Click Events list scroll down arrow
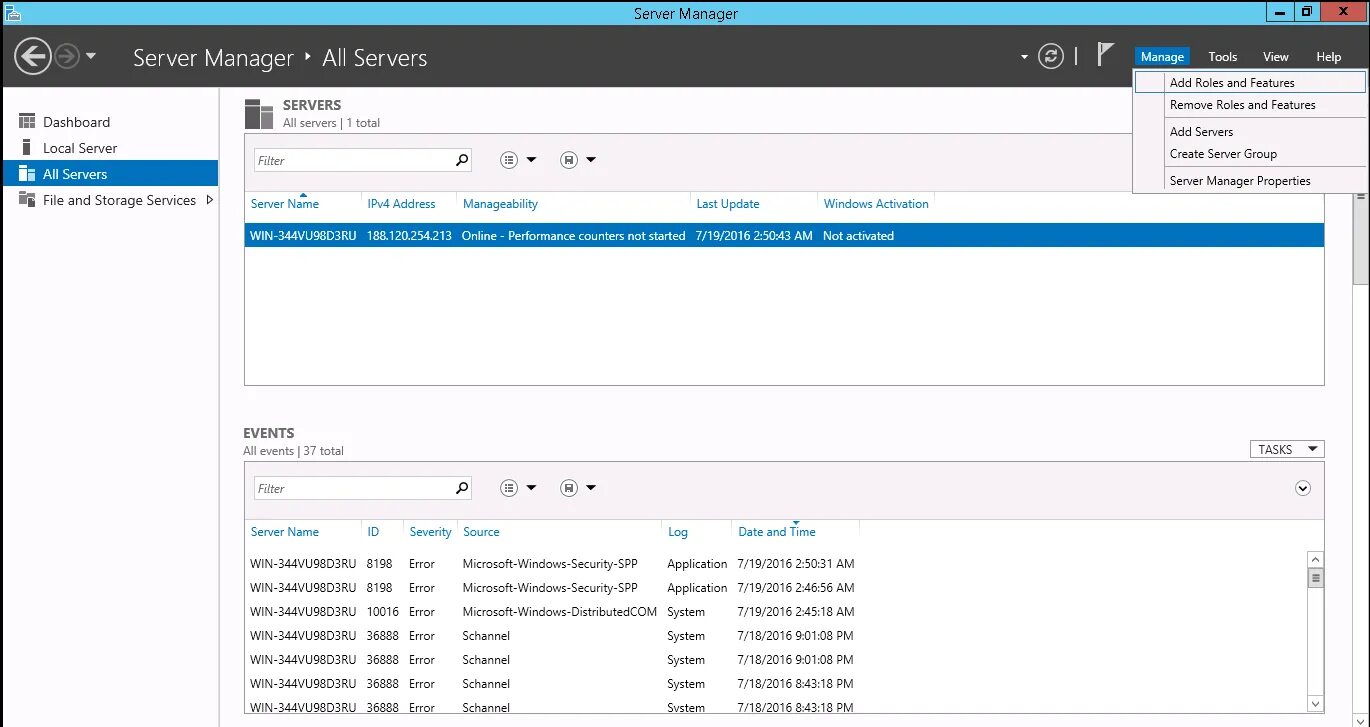Screen dimensions: 1370x727 [1316, 704]
